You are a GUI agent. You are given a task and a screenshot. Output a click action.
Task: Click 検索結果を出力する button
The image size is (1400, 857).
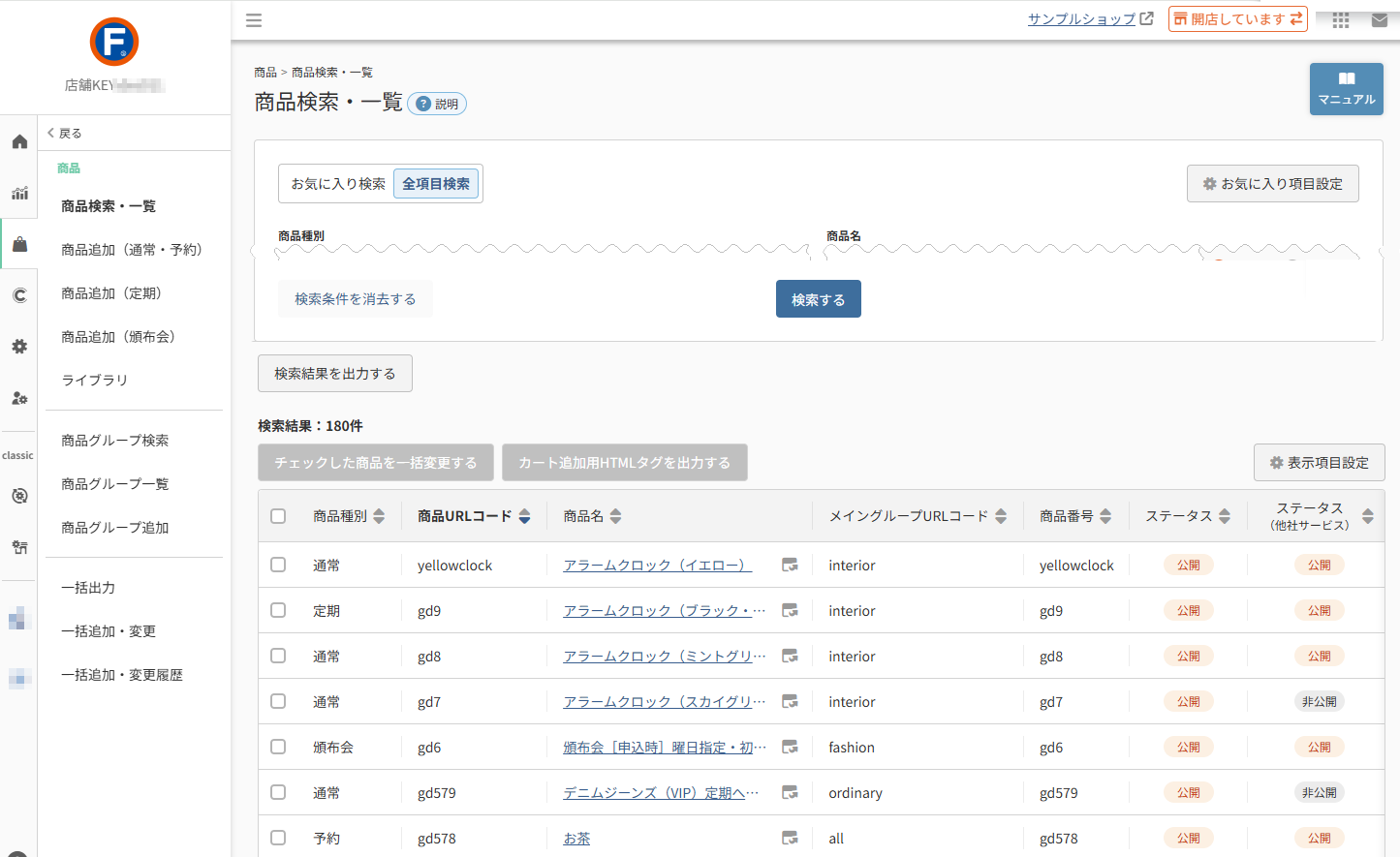[x=335, y=374]
